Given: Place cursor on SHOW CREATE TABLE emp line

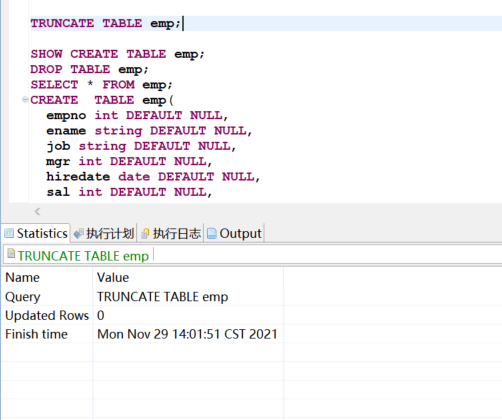Looking at the screenshot, I should click(117, 54).
